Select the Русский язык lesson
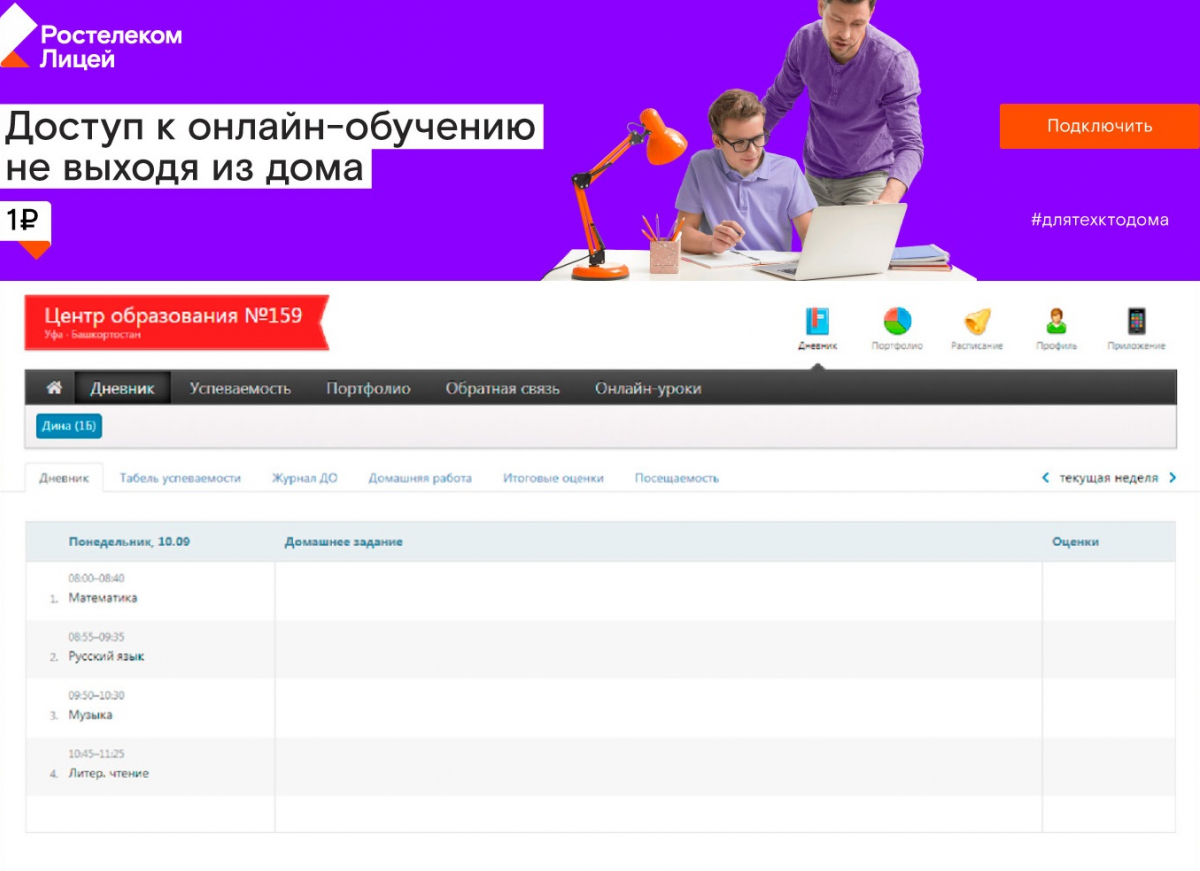This screenshot has width=1200, height=871. tap(106, 657)
